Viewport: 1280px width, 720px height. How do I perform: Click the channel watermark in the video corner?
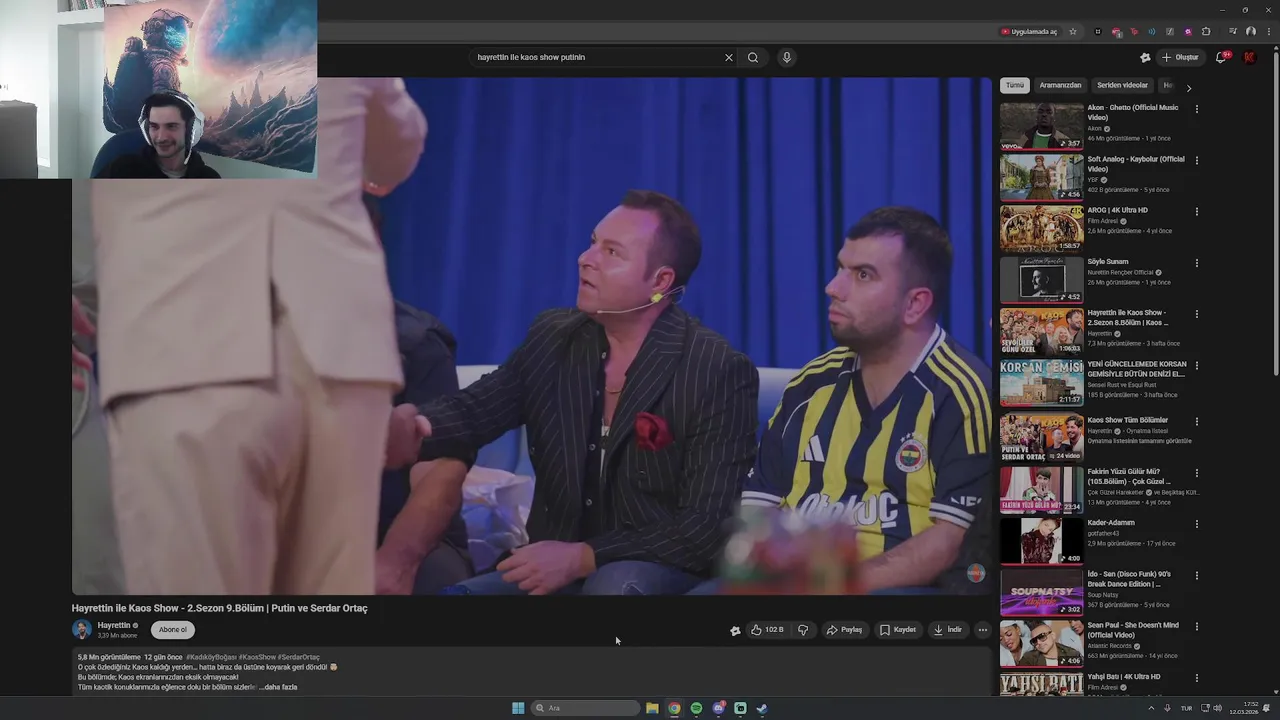(976, 573)
